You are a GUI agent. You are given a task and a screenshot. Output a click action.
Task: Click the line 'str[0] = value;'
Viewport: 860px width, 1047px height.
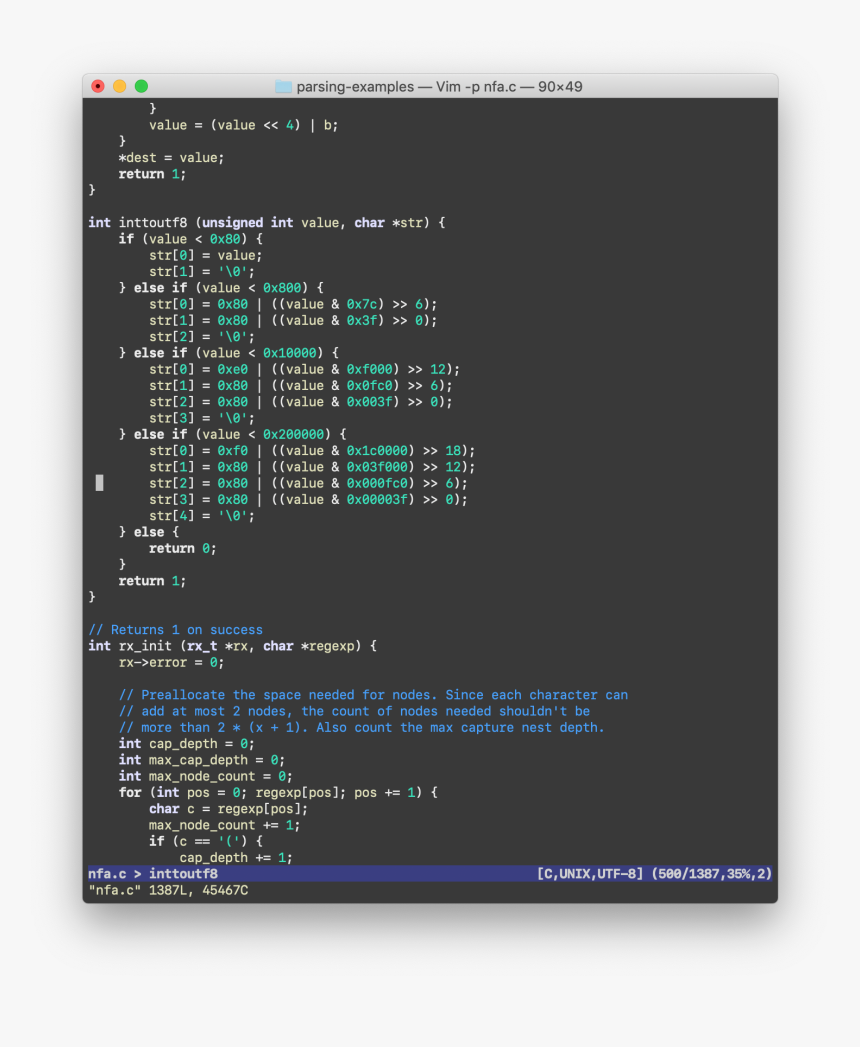[206, 255]
